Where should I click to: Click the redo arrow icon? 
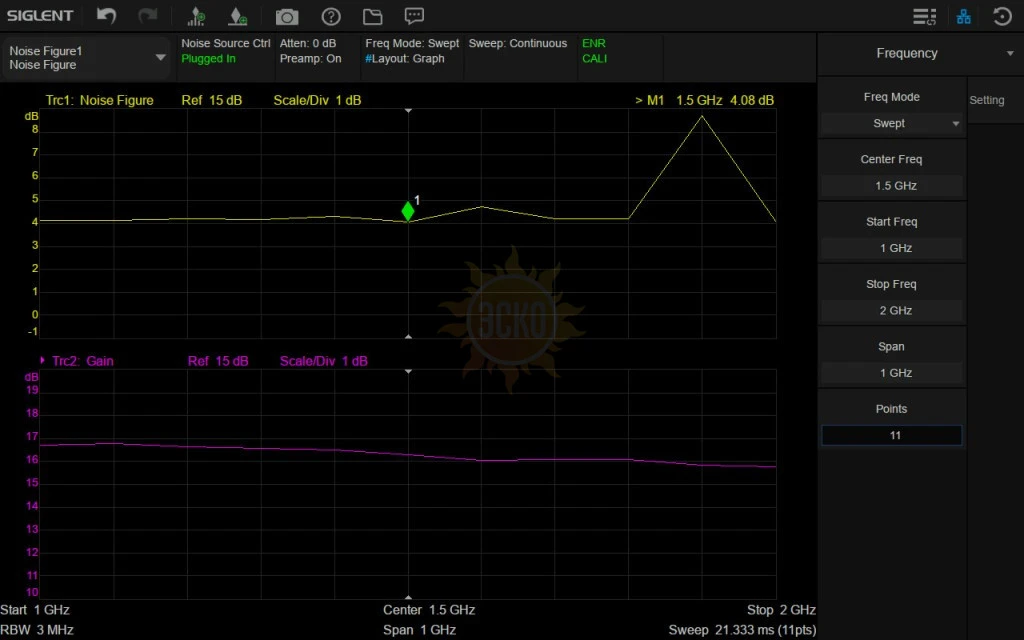148,16
